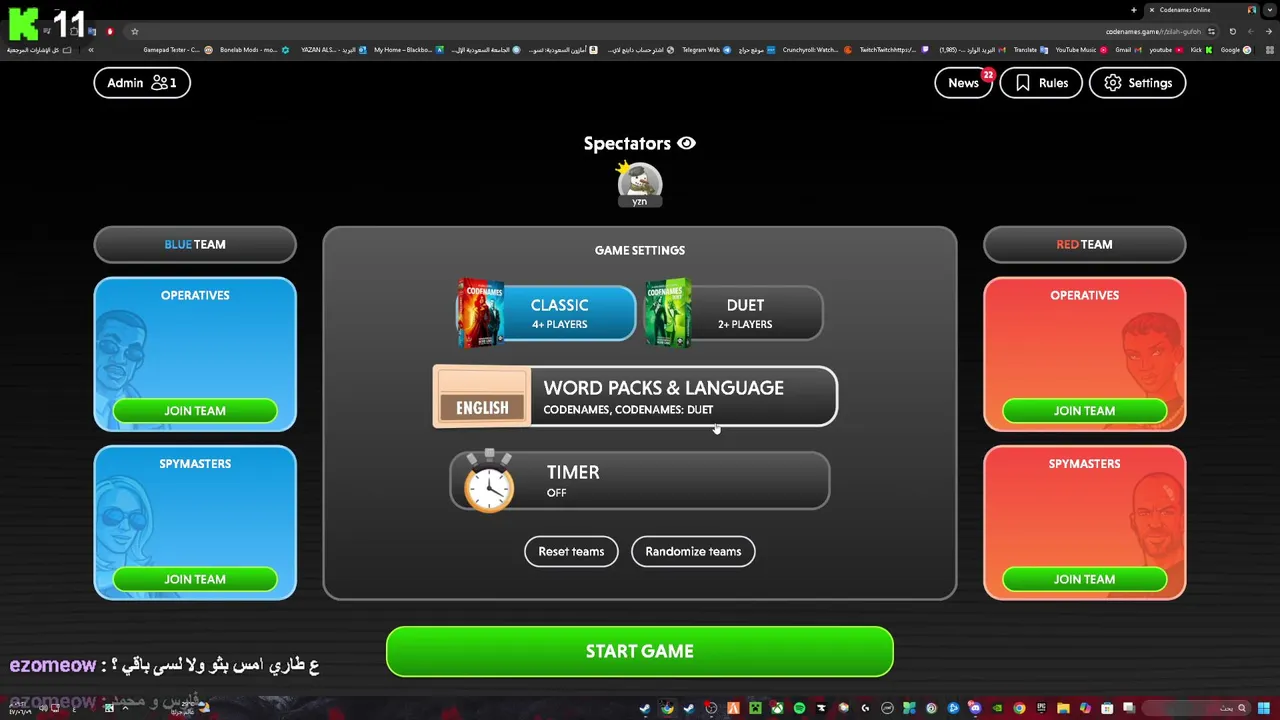The height and width of the screenshot is (720, 1280).
Task: Open Task View from the taskbar
Action: (x=1129, y=708)
